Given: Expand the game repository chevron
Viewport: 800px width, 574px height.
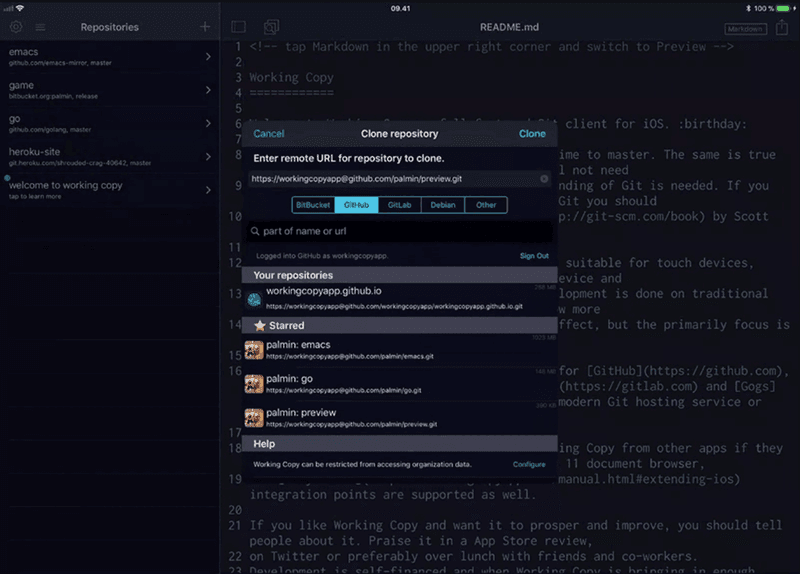Looking at the screenshot, I should pos(208,90).
